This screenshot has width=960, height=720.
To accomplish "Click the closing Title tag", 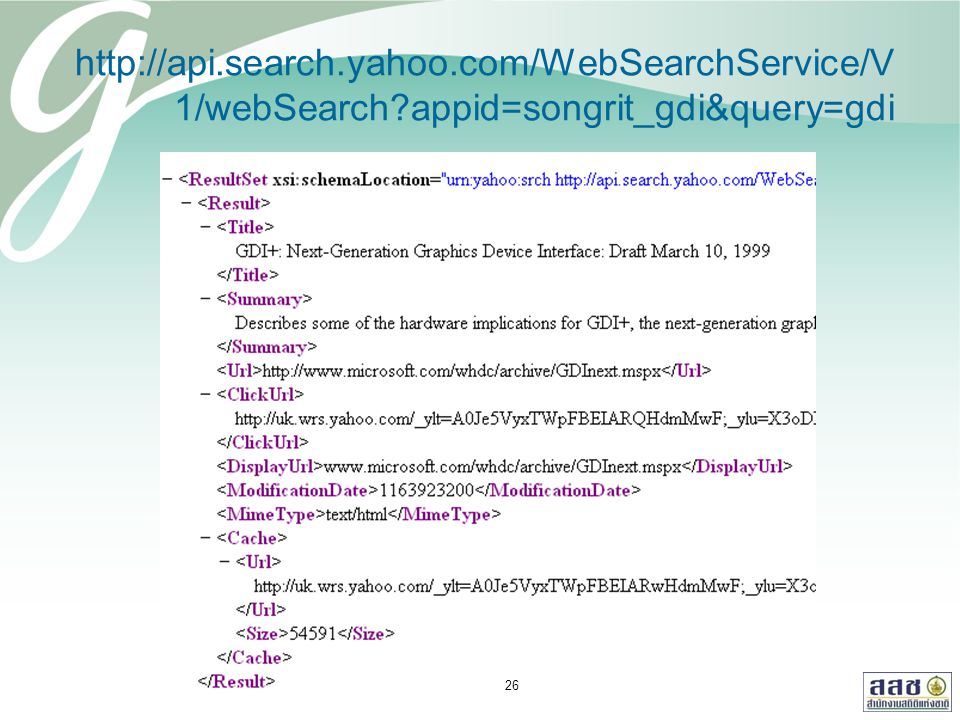I will [247, 275].
